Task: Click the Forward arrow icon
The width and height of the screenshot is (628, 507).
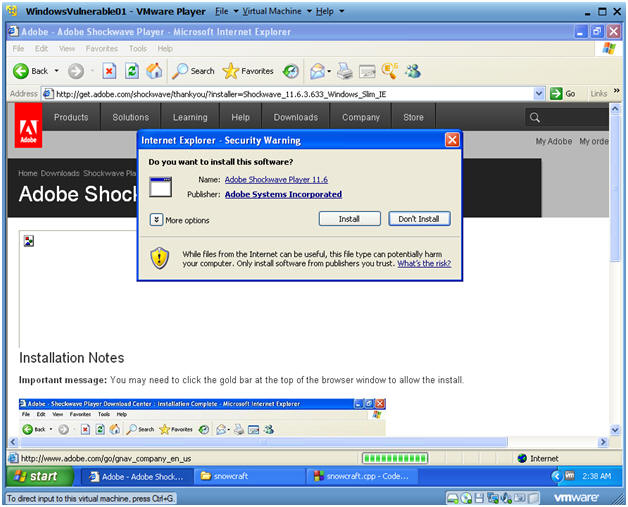Action: coord(75,72)
